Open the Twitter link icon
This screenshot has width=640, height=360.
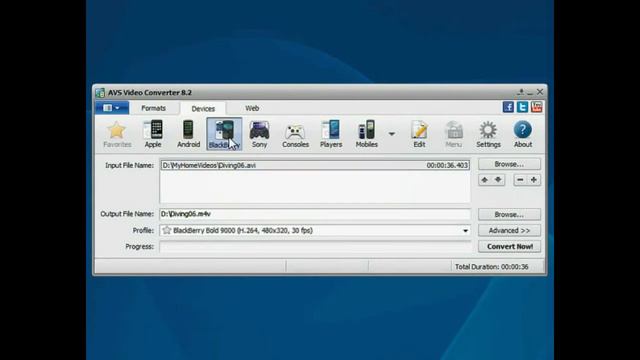tap(522, 107)
